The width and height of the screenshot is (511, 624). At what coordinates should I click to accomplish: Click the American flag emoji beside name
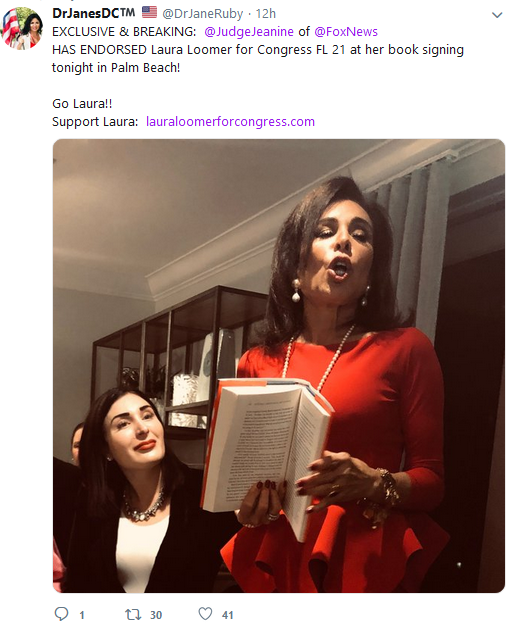(x=149, y=12)
